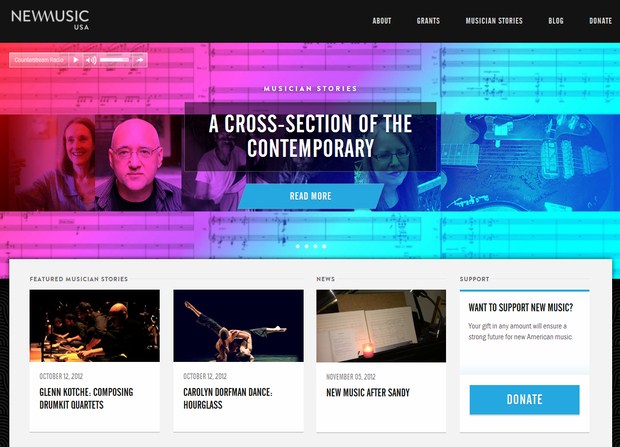Screen dimensions: 620x447
Task: Mute the radio speaker icon
Action: click(x=91, y=60)
